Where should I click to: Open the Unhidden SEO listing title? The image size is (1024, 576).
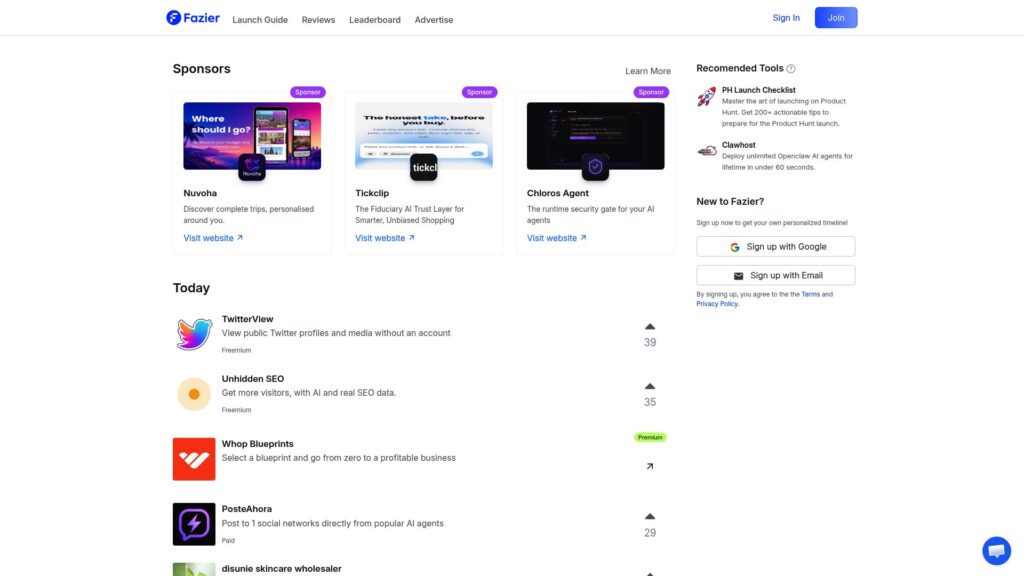[x=253, y=379]
